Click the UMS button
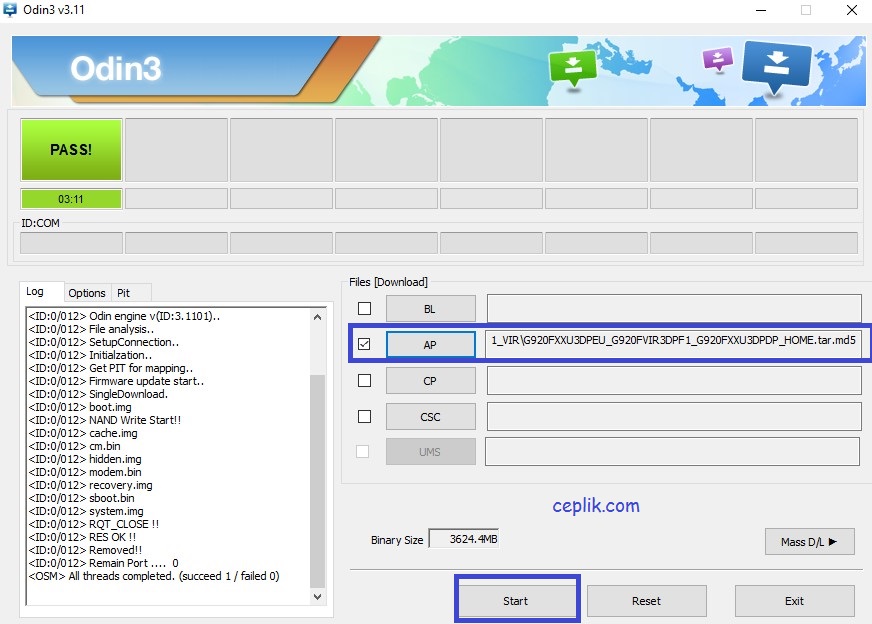The image size is (872, 624). coord(430,452)
